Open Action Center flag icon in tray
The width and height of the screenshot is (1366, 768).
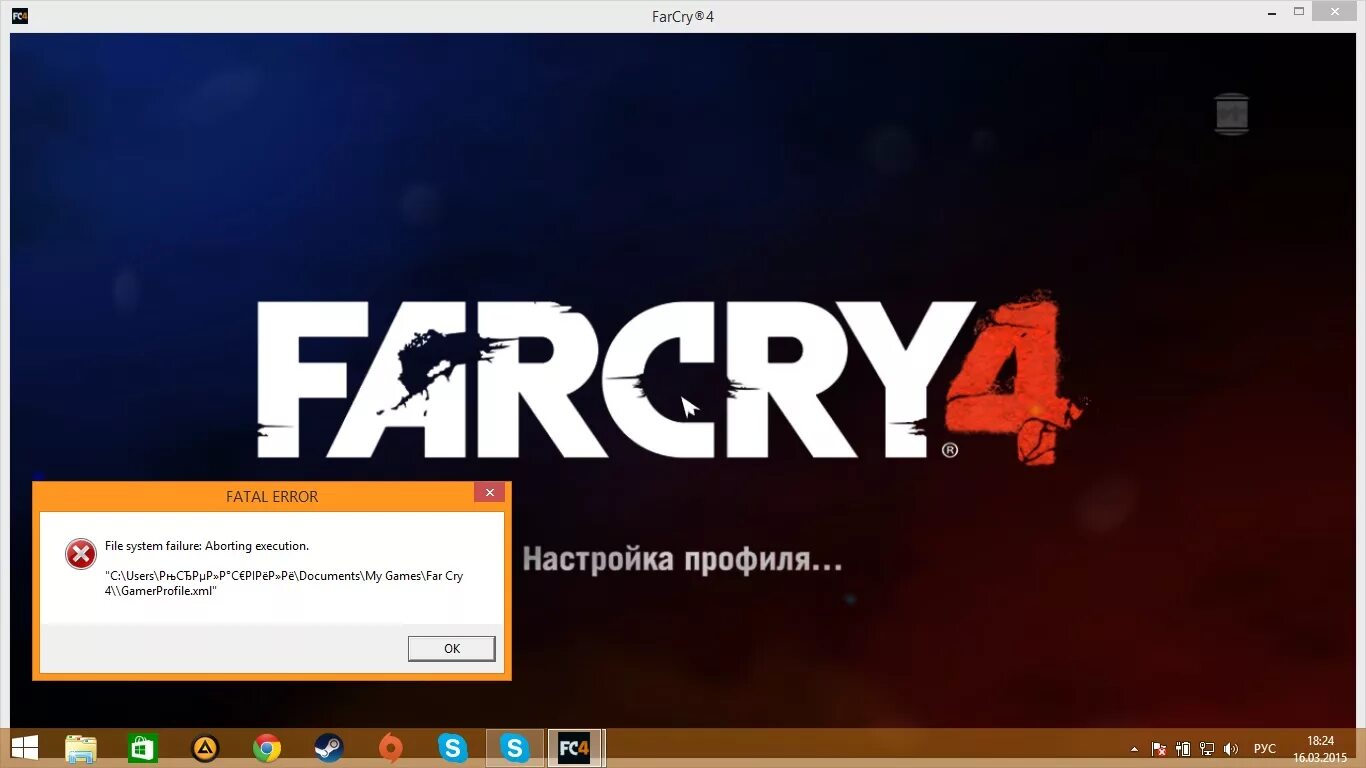coord(1159,748)
